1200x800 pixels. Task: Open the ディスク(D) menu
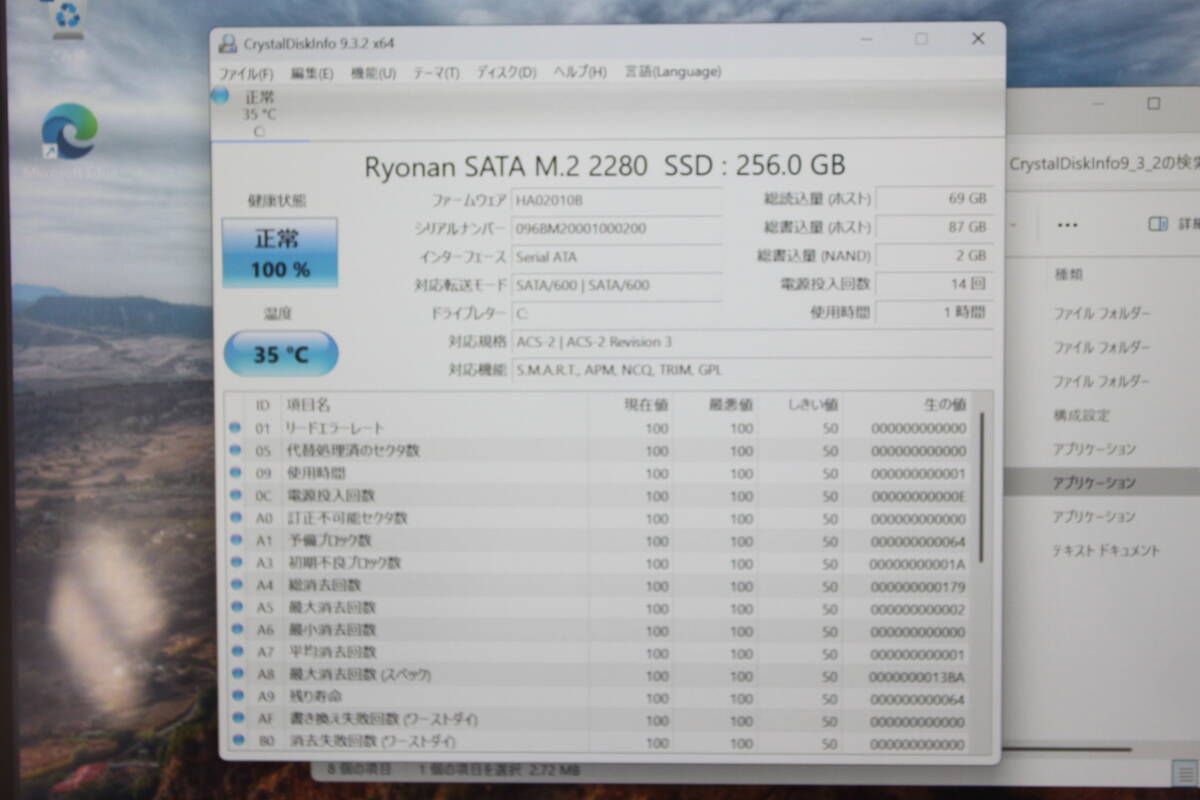click(x=506, y=73)
